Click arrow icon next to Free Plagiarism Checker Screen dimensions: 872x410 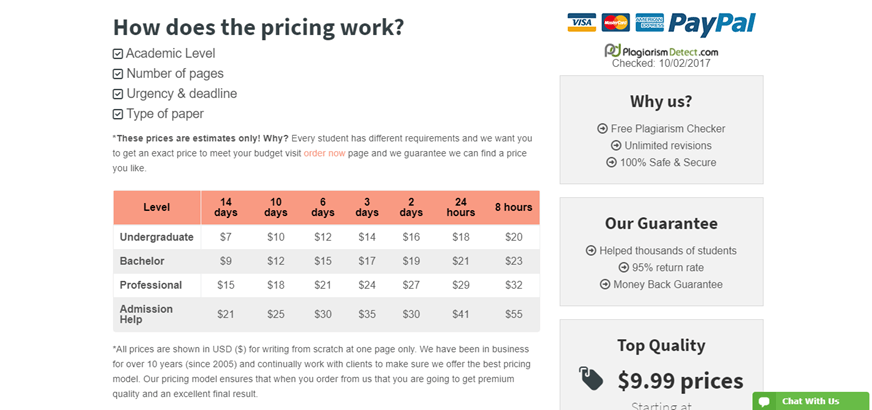coord(602,129)
